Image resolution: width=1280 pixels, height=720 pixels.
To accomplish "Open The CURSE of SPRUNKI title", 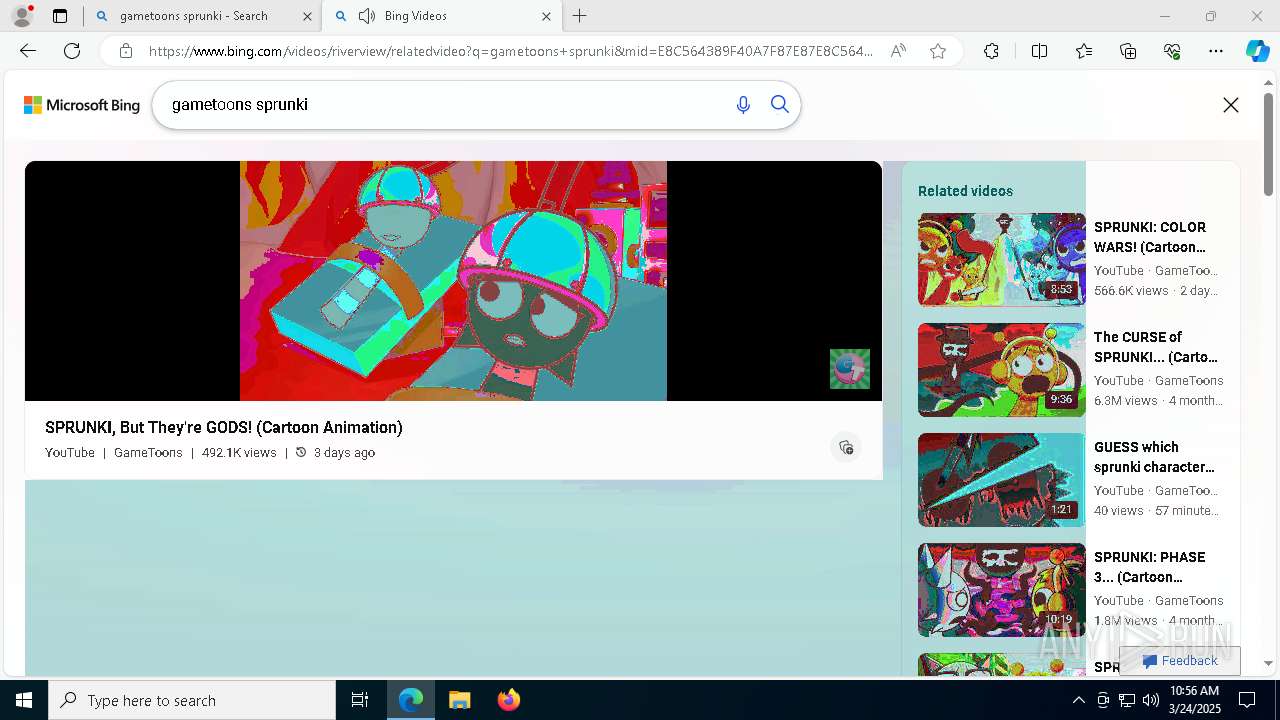I will pyautogui.click(x=1156, y=347).
